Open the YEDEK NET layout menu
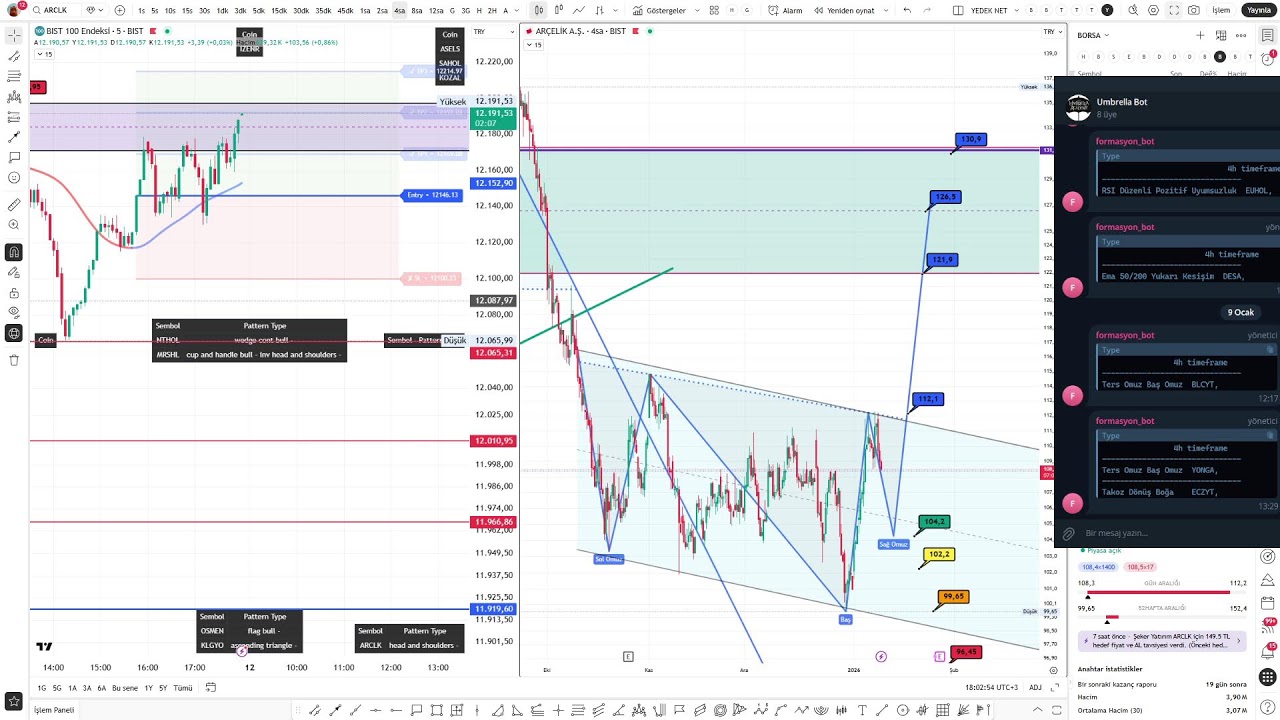1280x720 pixels. [989, 10]
